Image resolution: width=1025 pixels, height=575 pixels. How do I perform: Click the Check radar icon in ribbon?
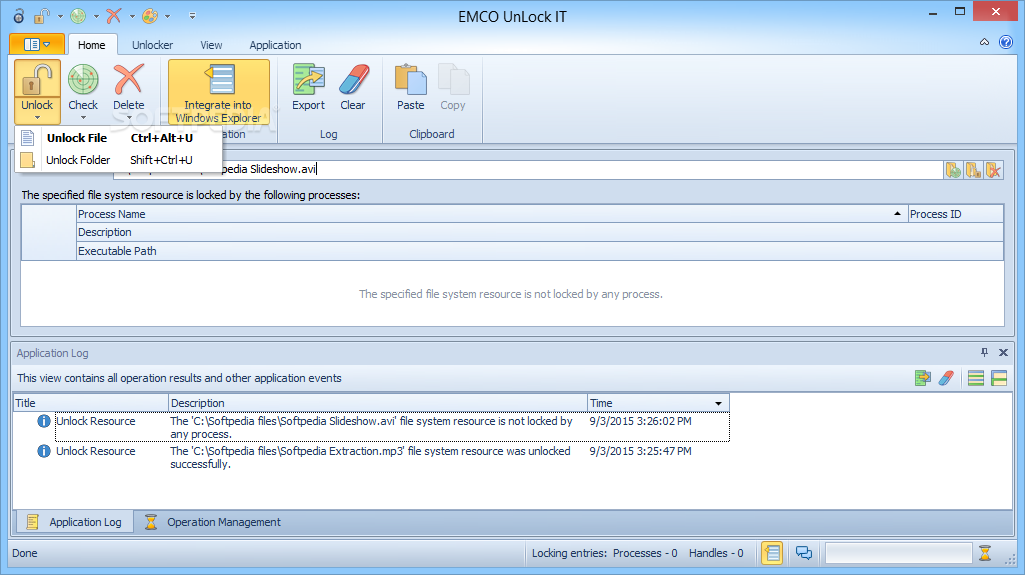(83, 80)
